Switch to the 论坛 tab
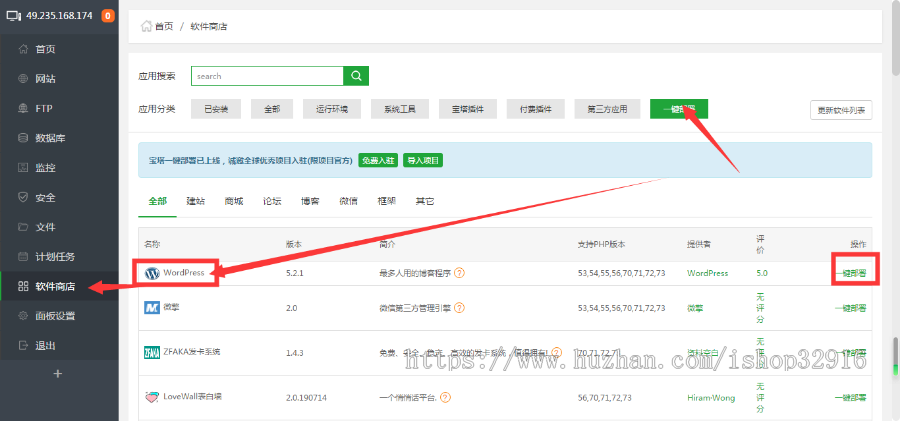 pyautogui.click(x=272, y=201)
